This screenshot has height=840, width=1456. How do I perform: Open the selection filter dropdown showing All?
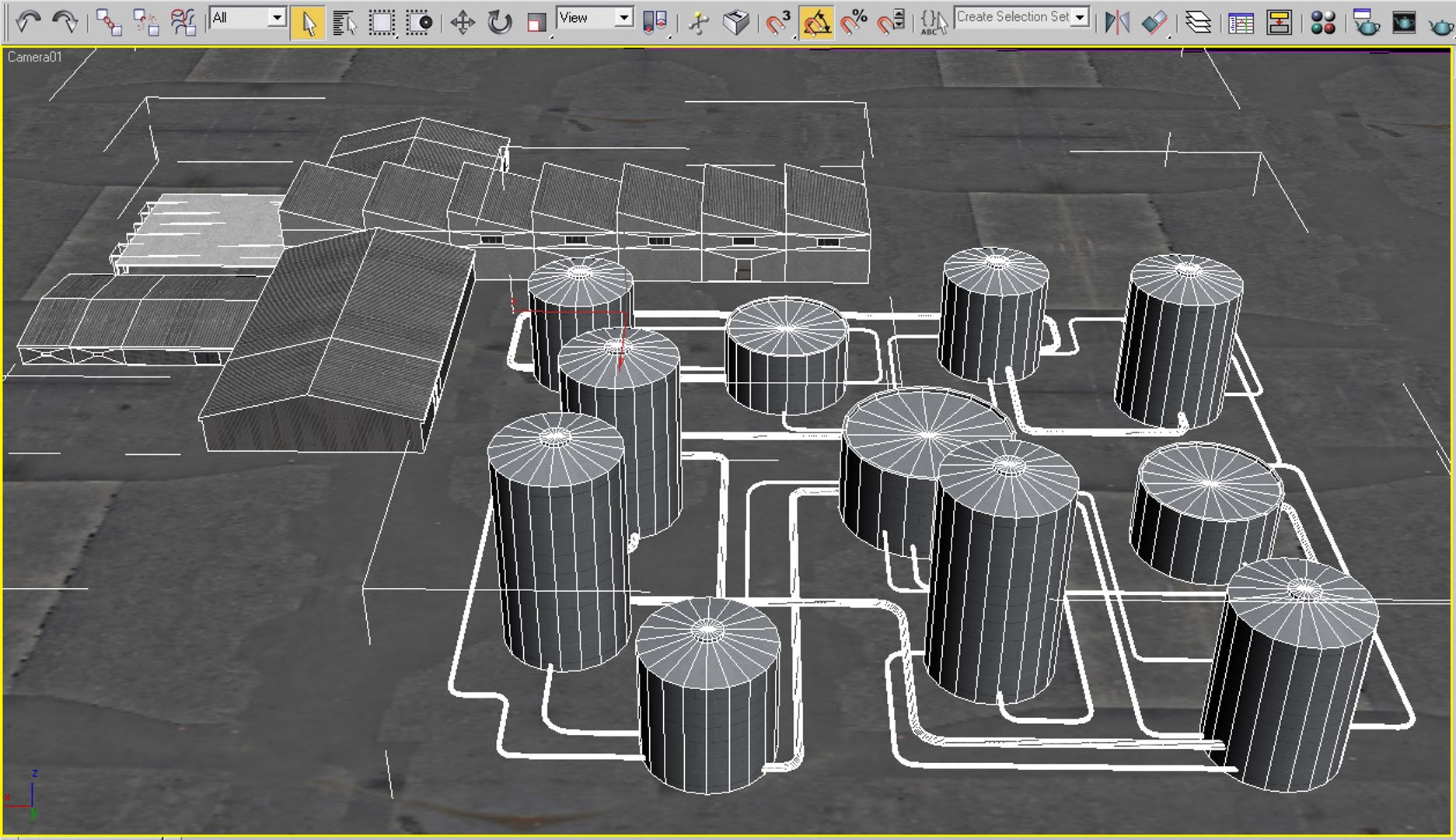coord(248,18)
